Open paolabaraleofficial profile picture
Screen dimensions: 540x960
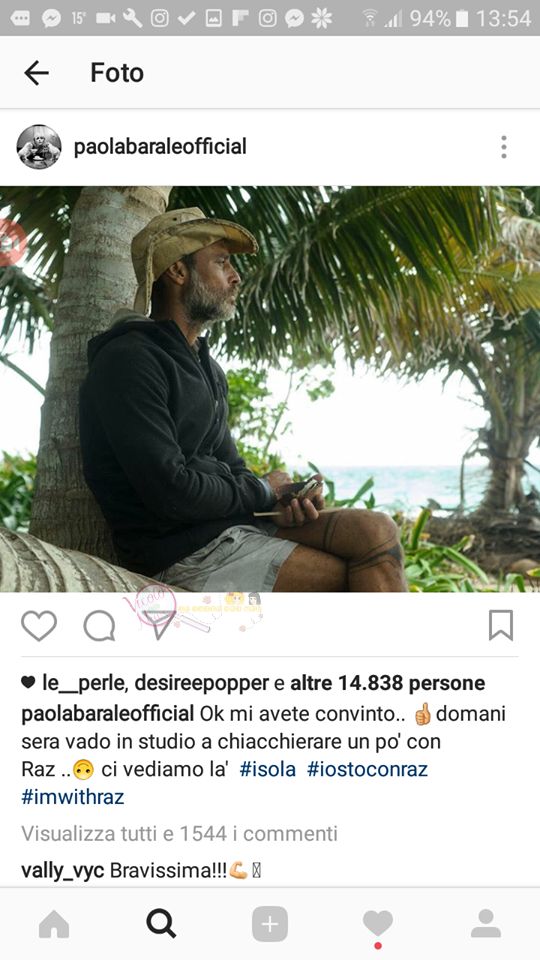pyautogui.click(x=39, y=147)
